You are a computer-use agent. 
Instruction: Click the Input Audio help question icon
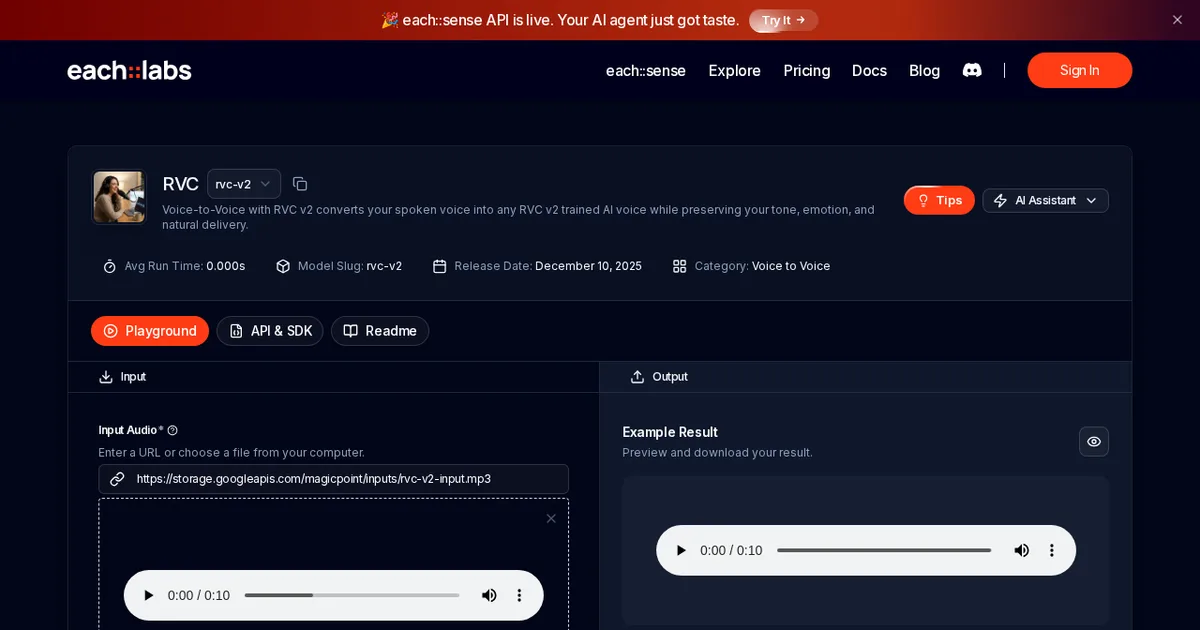[172, 430]
